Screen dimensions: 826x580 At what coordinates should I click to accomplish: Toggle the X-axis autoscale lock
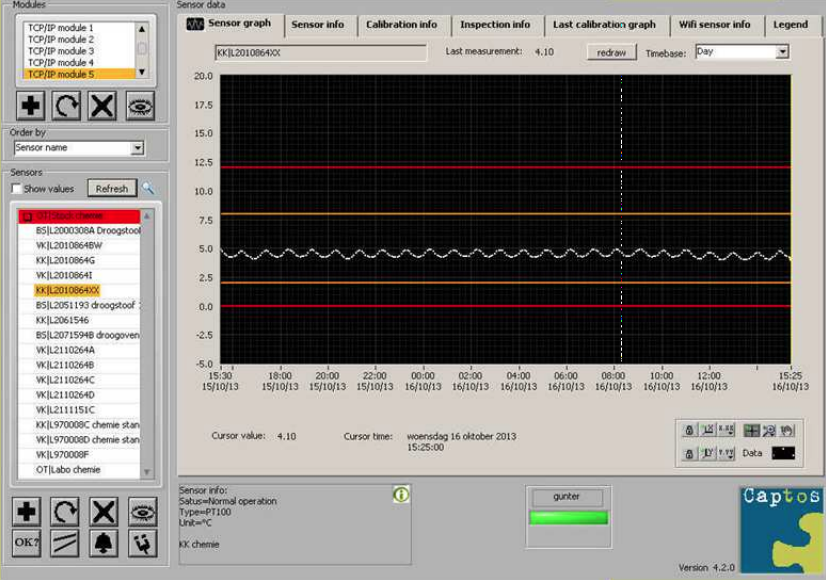point(689,430)
